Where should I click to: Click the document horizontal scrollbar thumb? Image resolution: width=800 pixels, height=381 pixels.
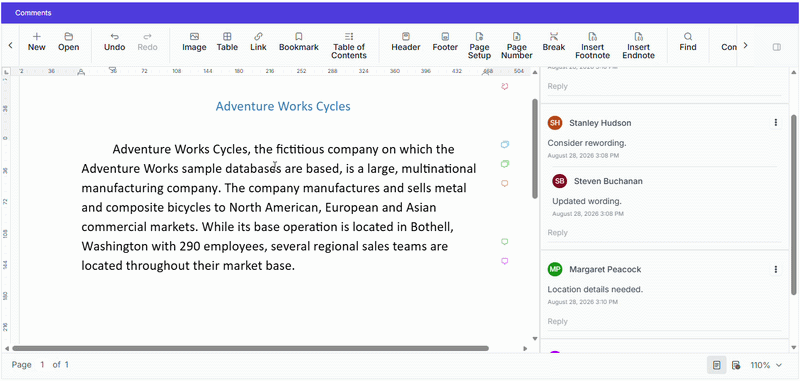tap(251, 348)
